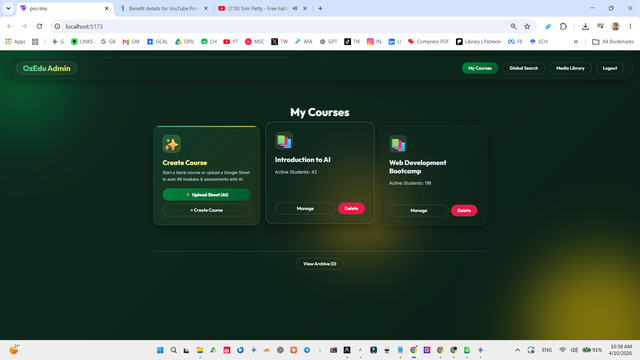The width and height of the screenshot is (640, 360).
Task: Delete the Web Development Bootcamp course
Action: tap(464, 211)
